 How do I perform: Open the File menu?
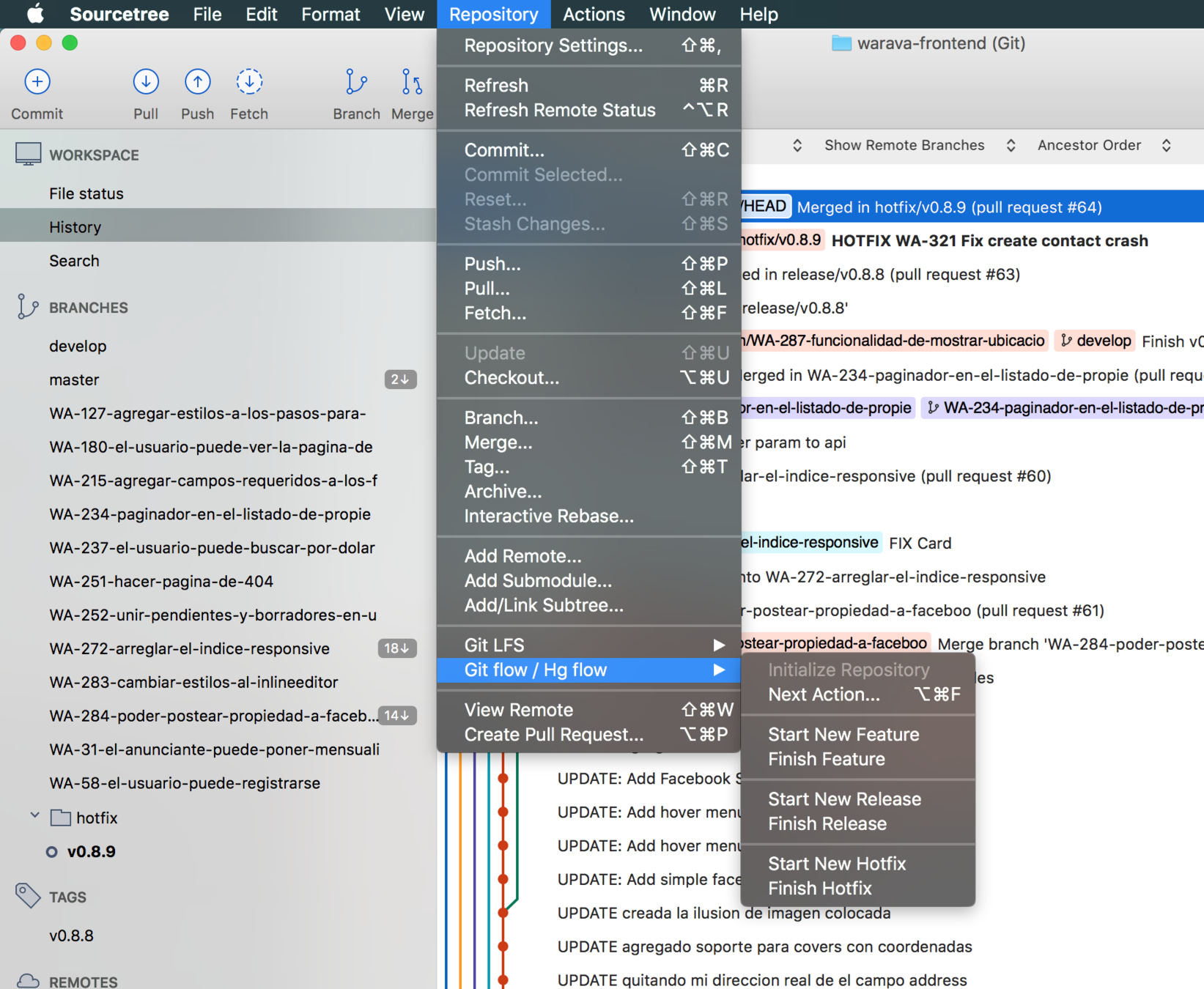pos(207,14)
